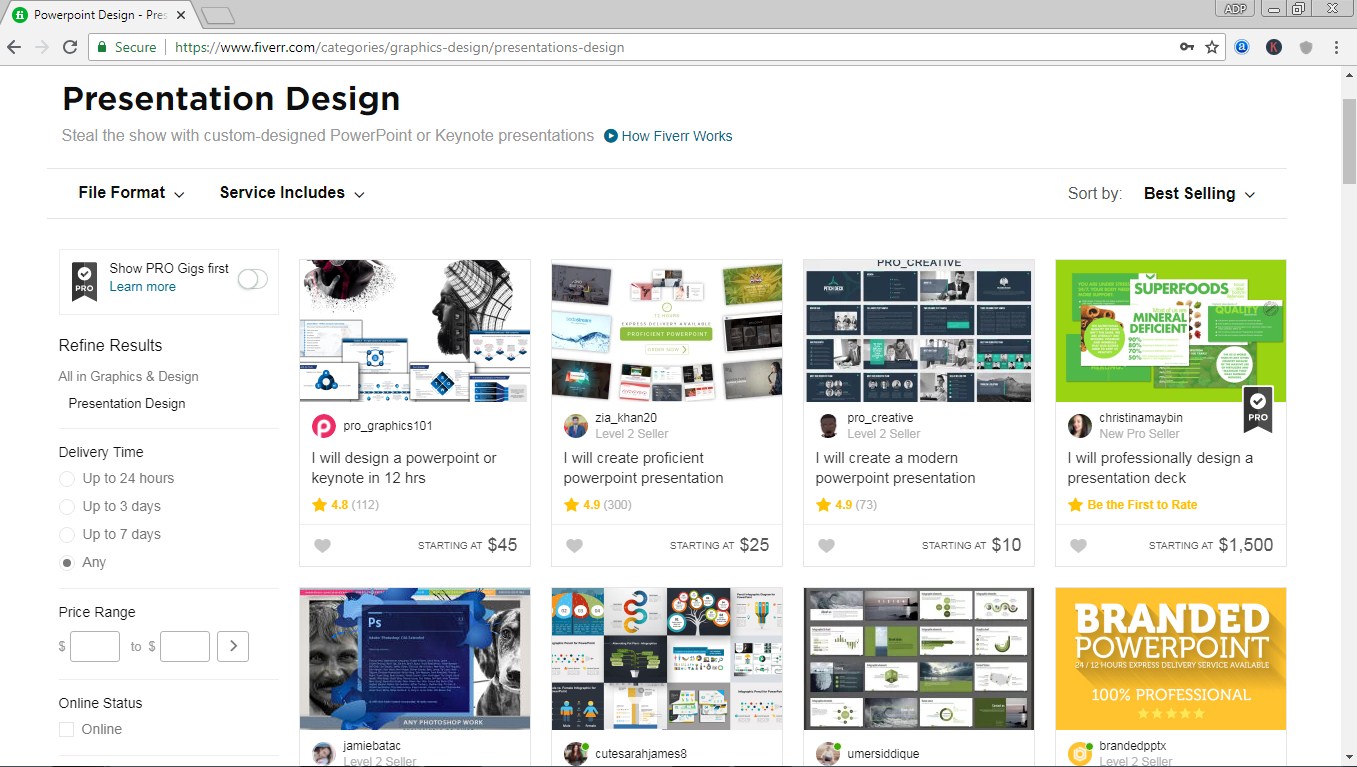Open gig titled design a powerpoint or keynote

pos(404,468)
